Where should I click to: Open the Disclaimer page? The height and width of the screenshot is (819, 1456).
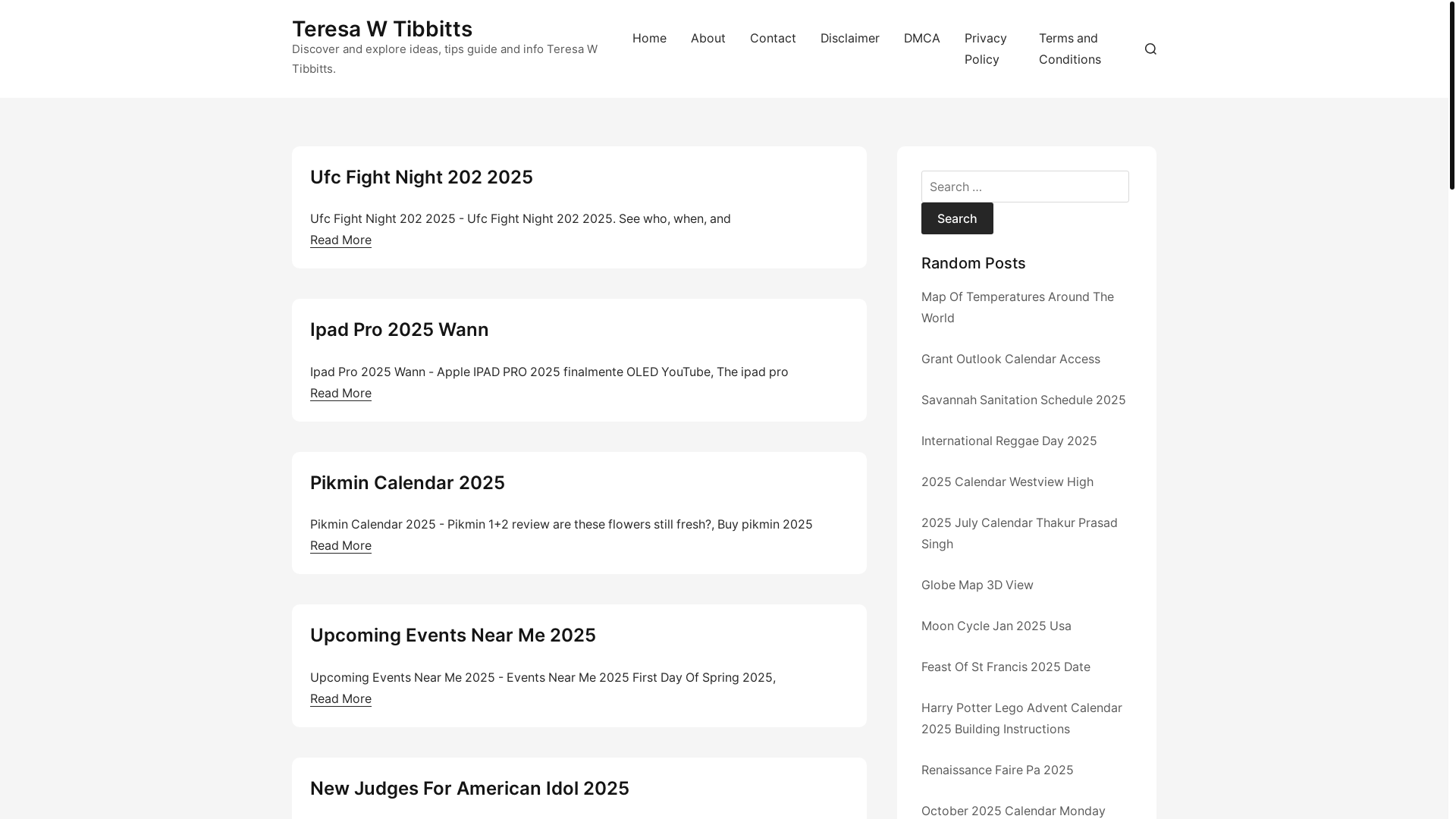(x=849, y=38)
